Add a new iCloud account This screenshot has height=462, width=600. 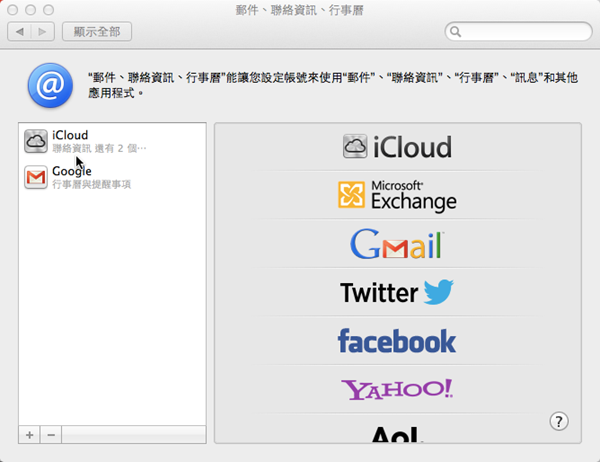tap(397, 147)
